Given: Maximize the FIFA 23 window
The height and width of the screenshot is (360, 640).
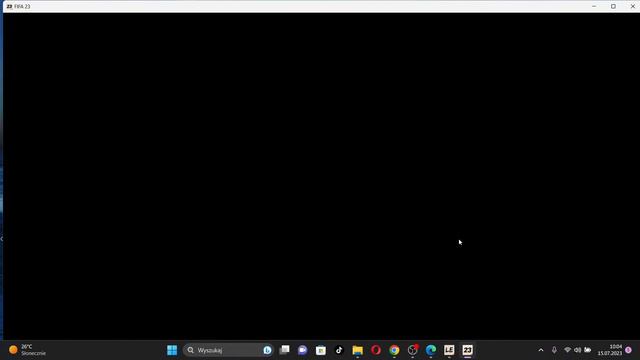Looking at the screenshot, I should pyautogui.click(x=613, y=7).
